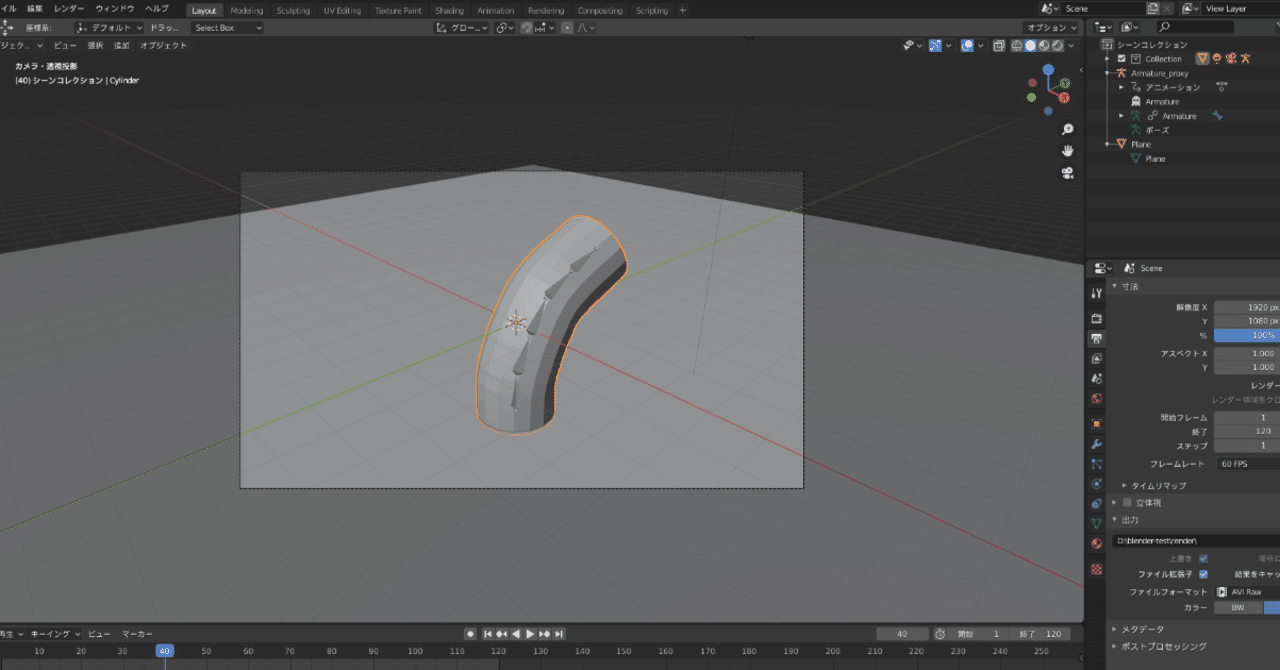The image size is (1280, 670).
Task: Open Object properties tab
Action: pyautogui.click(x=1097, y=424)
